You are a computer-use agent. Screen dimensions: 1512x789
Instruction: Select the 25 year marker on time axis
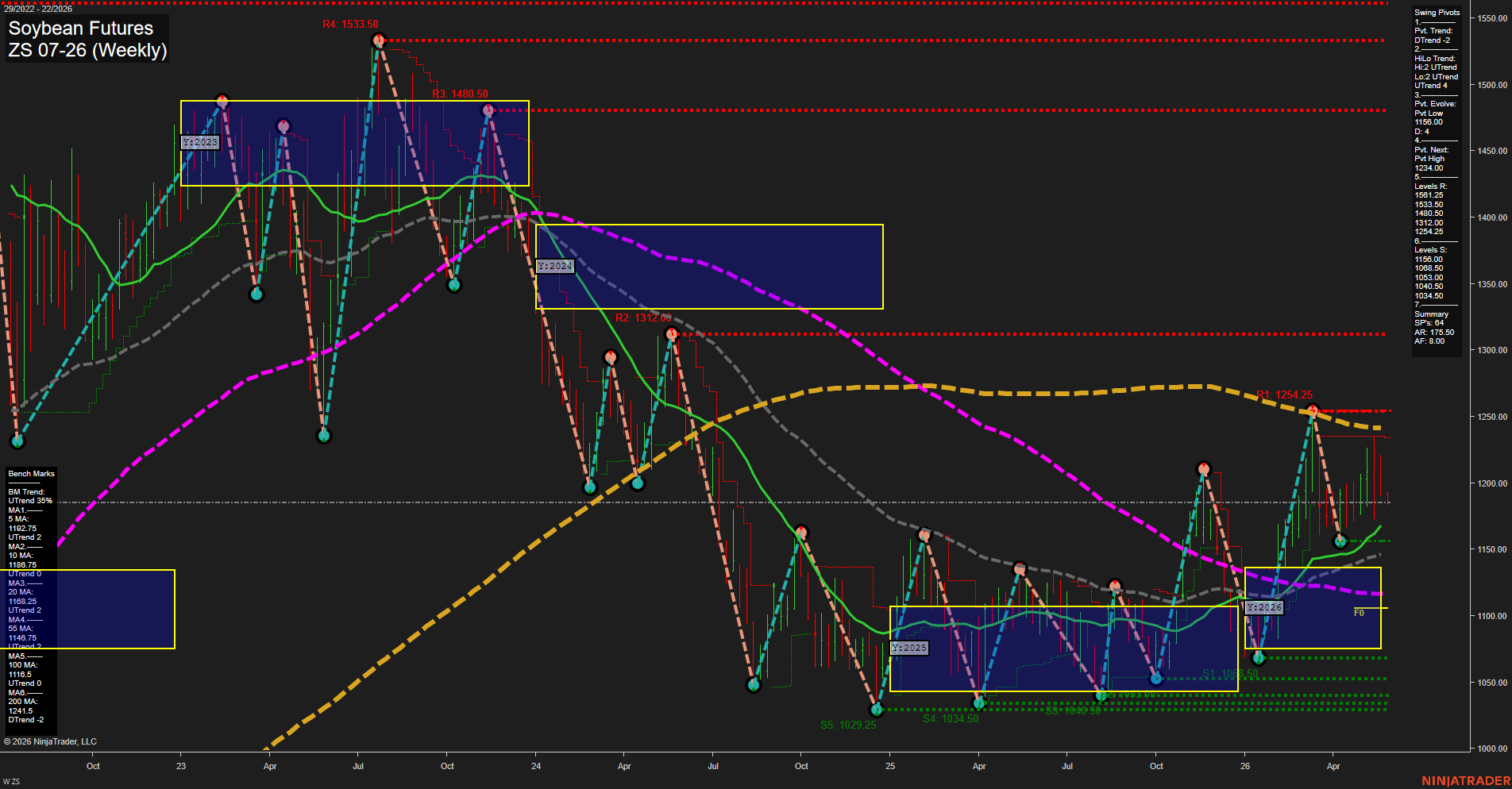coord(890,766)
